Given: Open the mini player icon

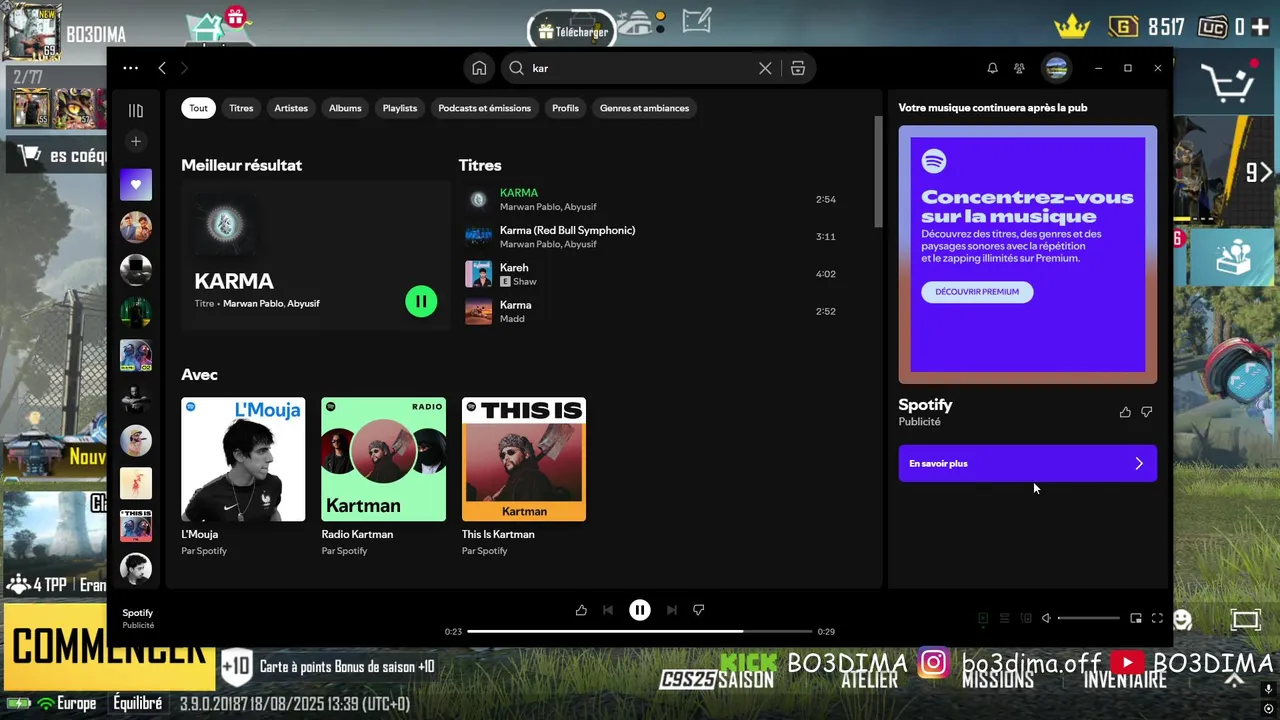Looking at the screenshot, I should [x=1136, y=618].
